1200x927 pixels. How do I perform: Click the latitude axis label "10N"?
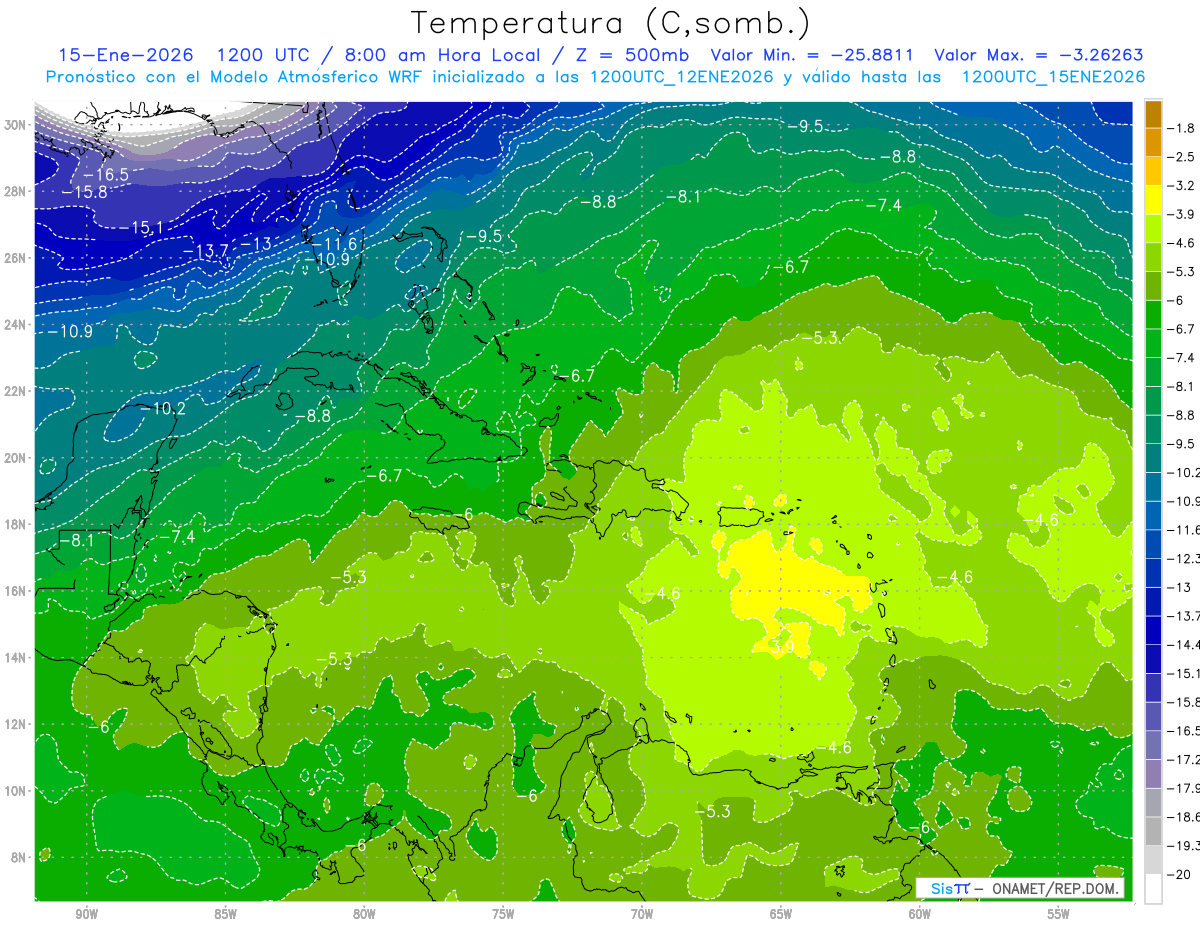click(x=16, y=790)
